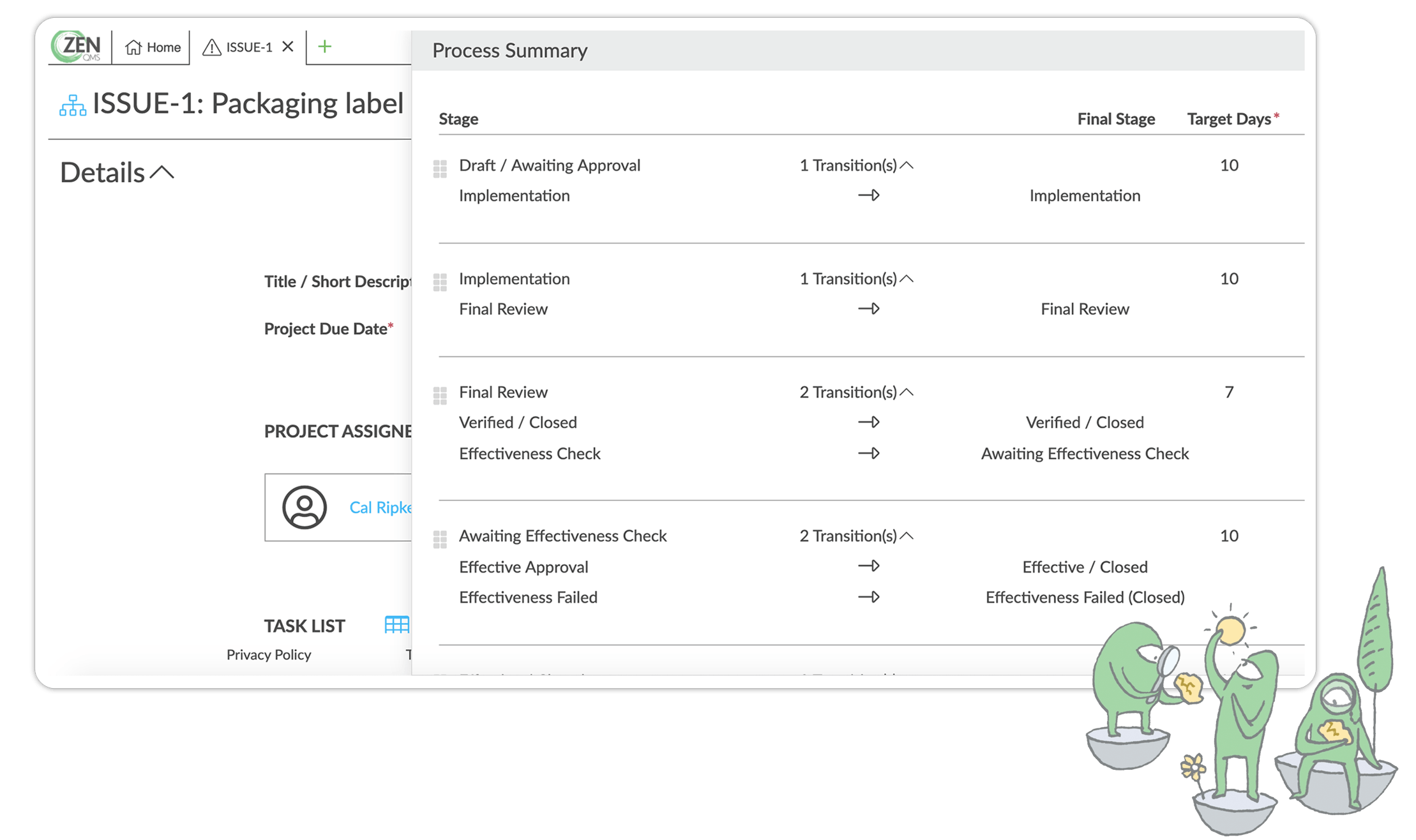Grab drag handle for Awaiting Effectiveness Check stage
The width and height of the screenshot is (1416, 840).
440,539
